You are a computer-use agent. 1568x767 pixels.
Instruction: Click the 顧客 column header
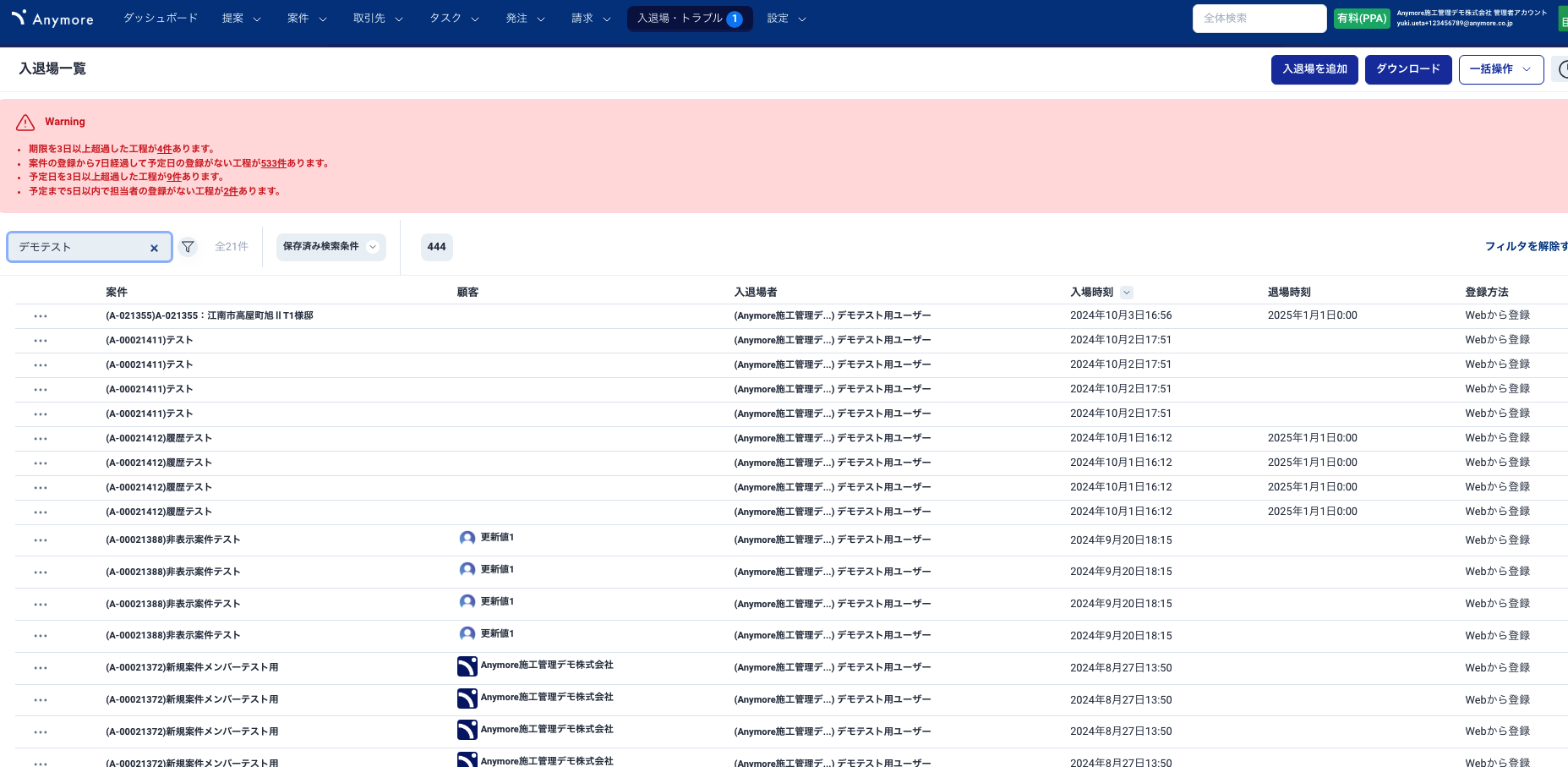[467, 293]
